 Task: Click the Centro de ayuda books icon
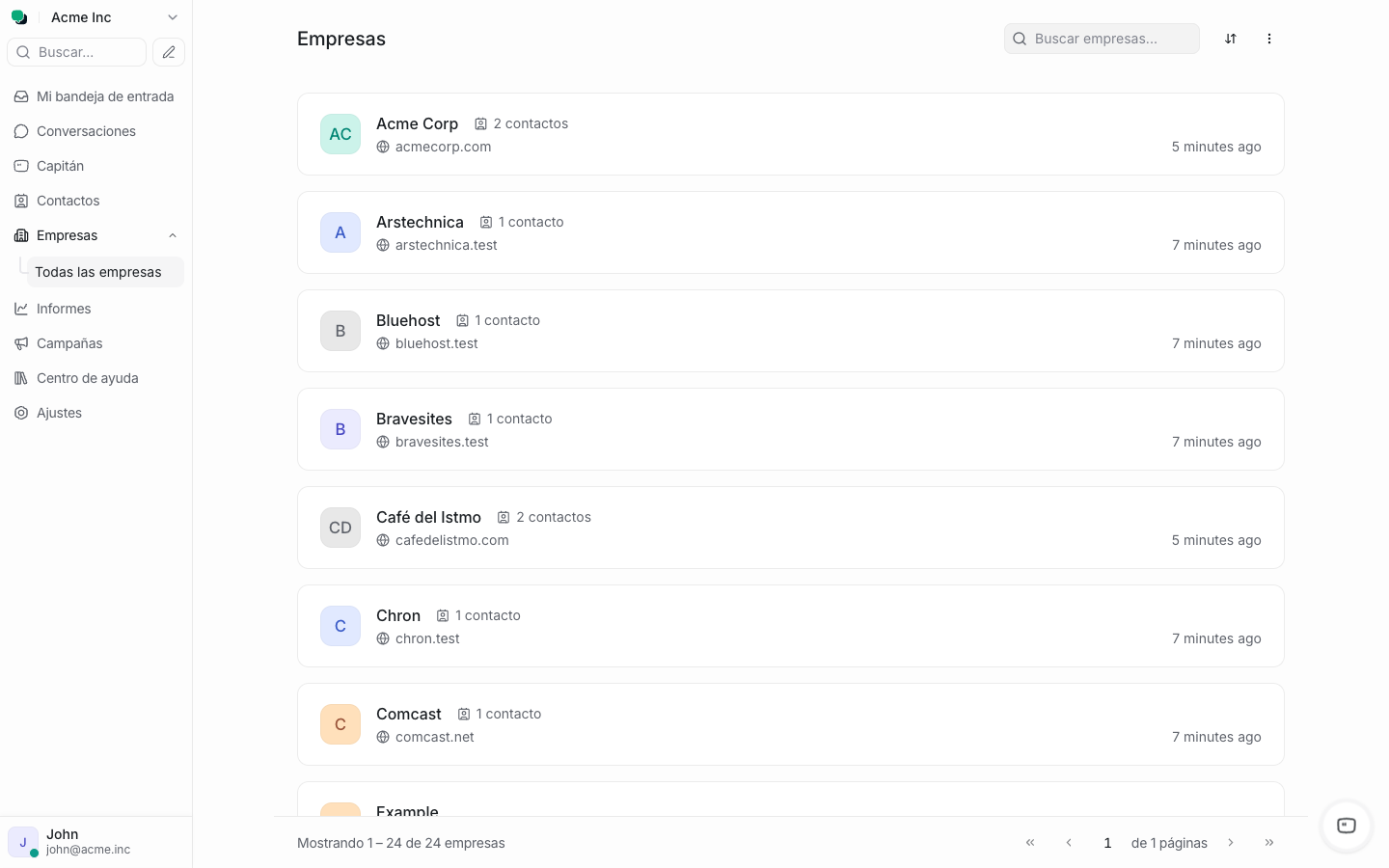21,378
